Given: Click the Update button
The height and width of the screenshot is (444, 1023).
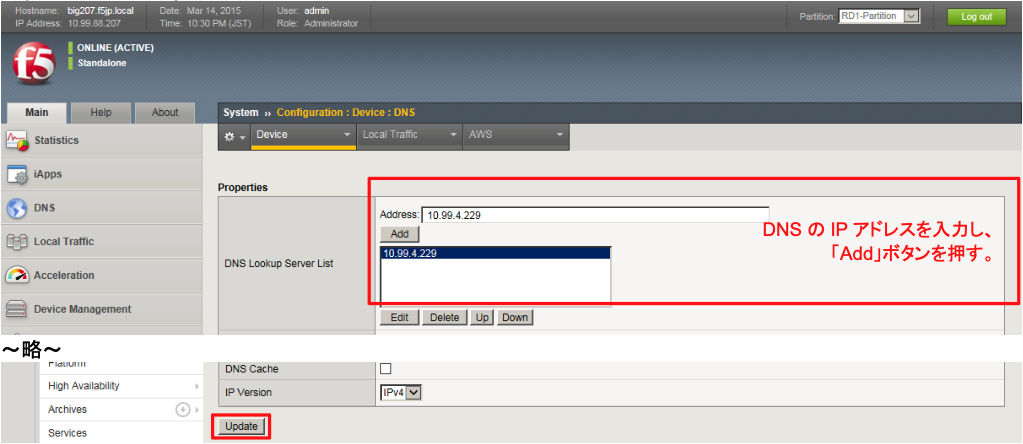Looking at the screenshot, I should click(x=241, y=426).
